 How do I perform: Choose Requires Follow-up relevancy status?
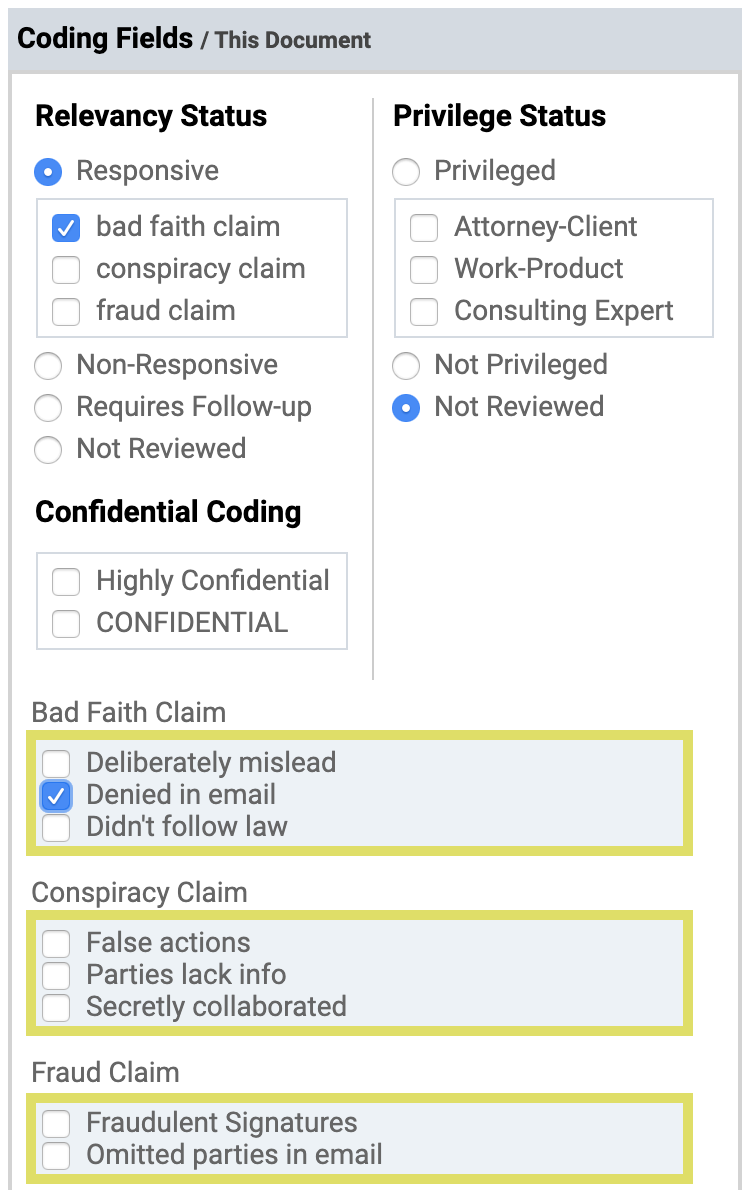[x=48, y=408]
